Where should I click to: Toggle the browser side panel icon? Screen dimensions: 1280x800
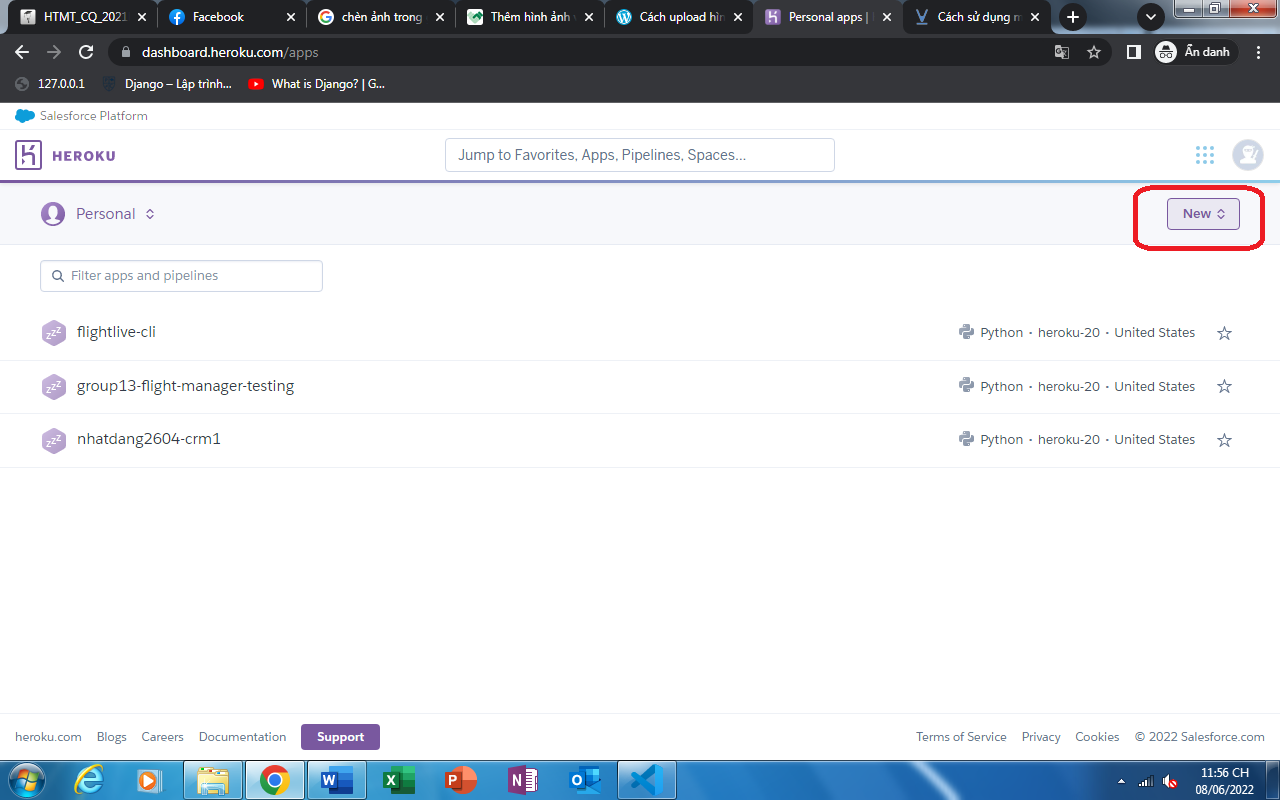pyautogui.click(x=1133, y=52)
